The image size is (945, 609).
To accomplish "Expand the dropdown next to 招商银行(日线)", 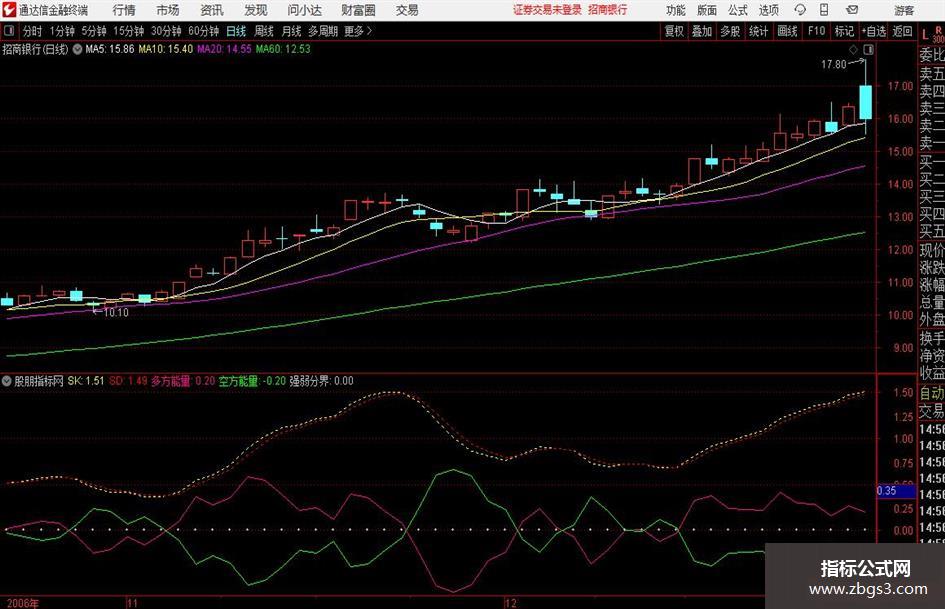I will point(77,49).
